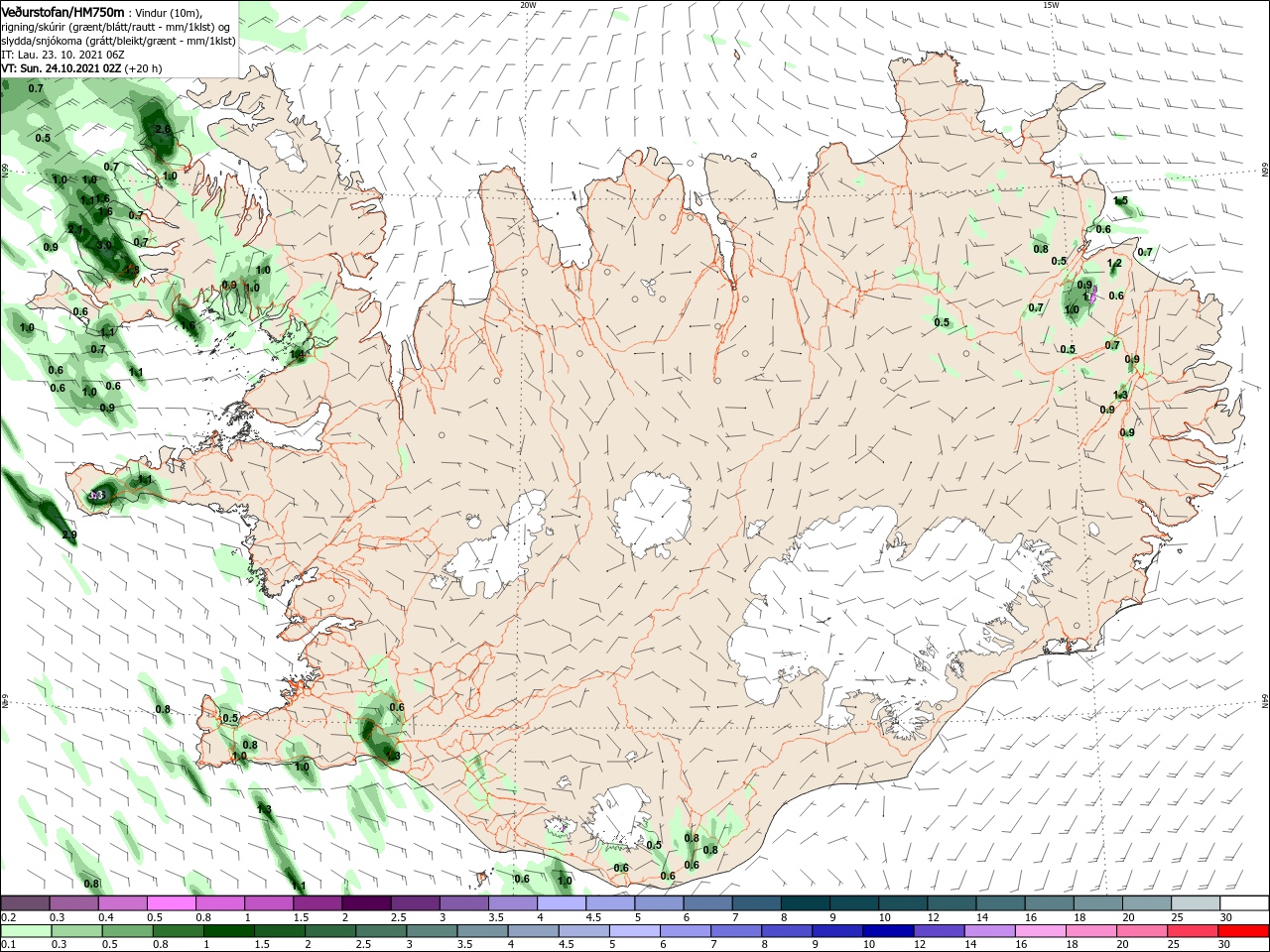
Task: Click the 2.6 precipitation value on the map
Action: 164,129
